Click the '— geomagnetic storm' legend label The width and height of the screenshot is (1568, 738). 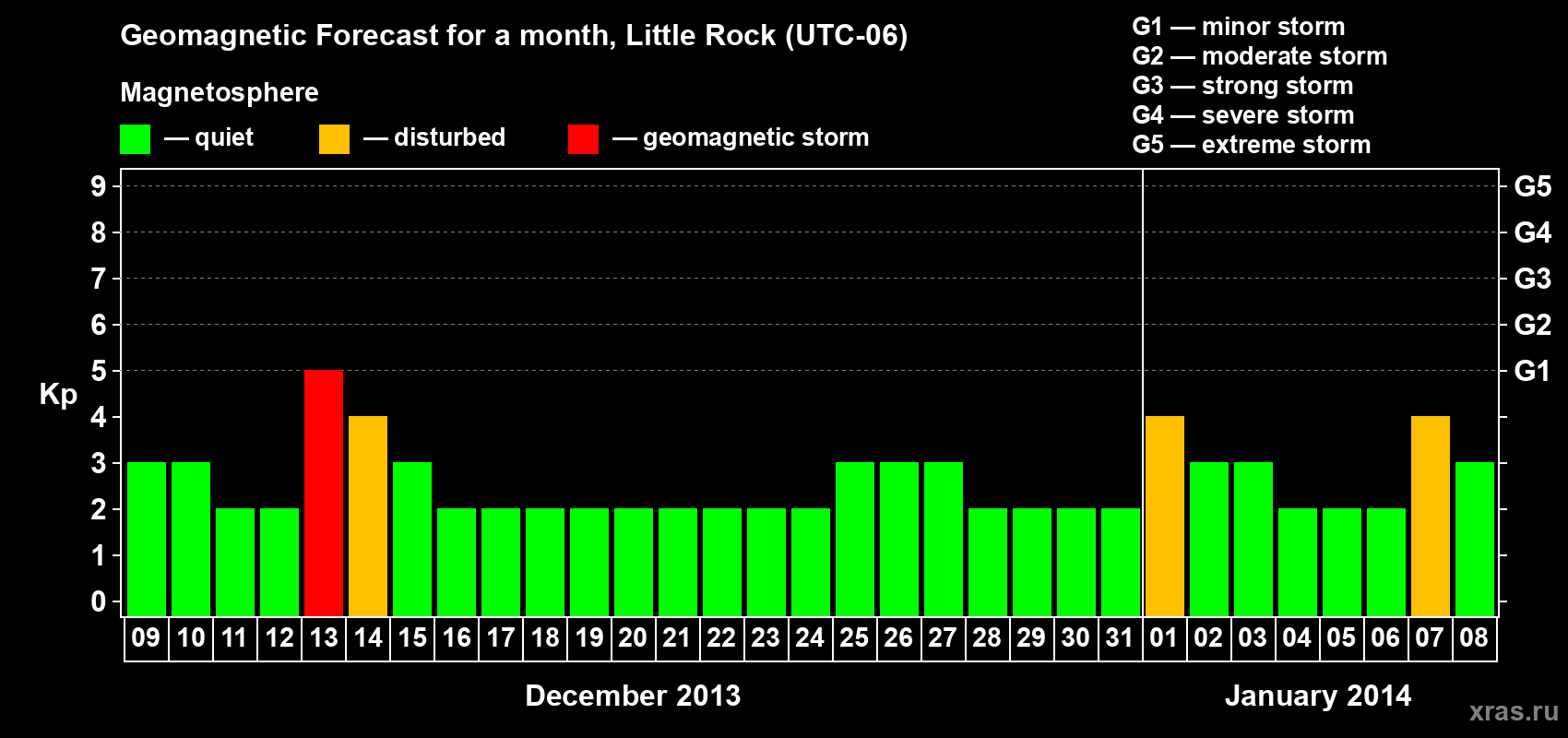click(741, 137)
